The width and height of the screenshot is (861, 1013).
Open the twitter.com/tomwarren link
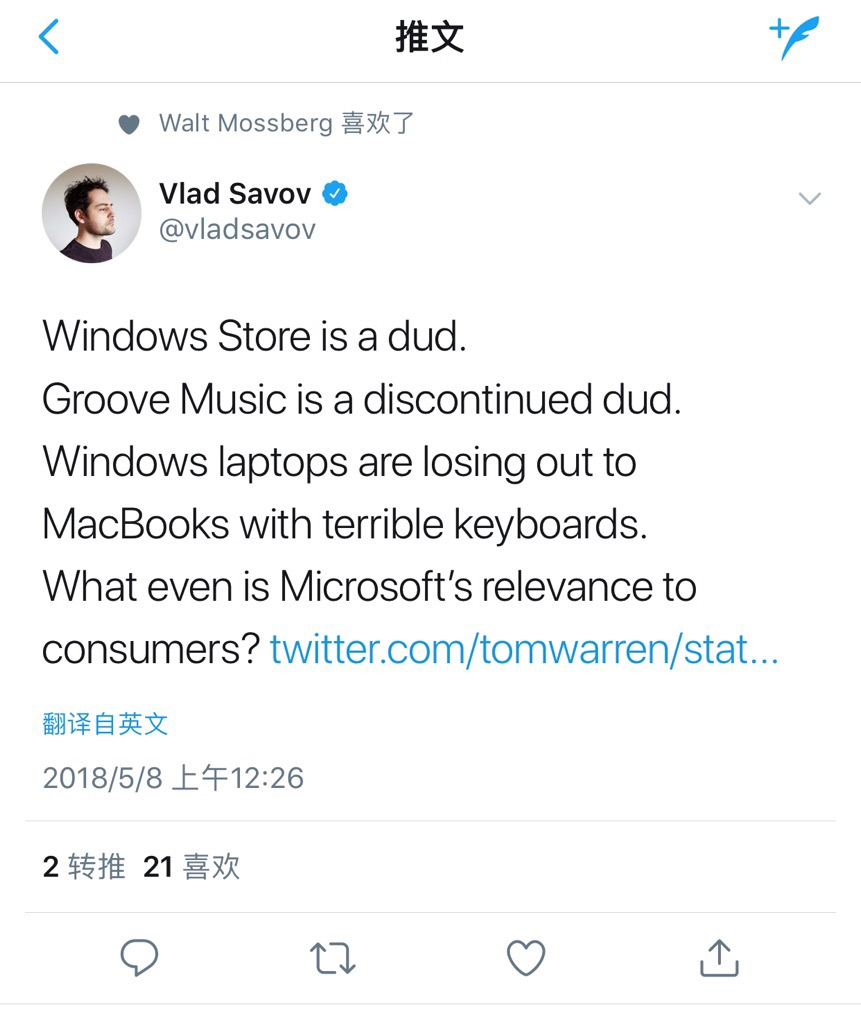pyautogui.click(x=524, y=649)
